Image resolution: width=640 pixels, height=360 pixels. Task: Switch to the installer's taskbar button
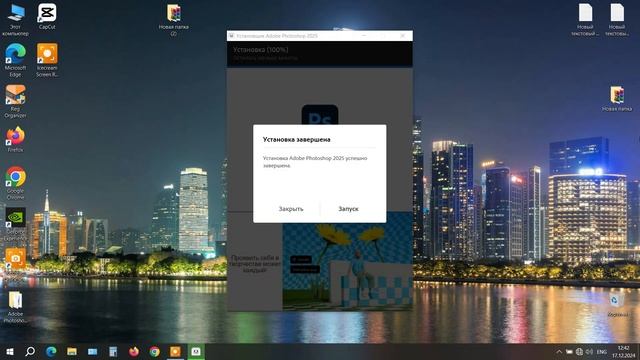click(x=196, y=351)
